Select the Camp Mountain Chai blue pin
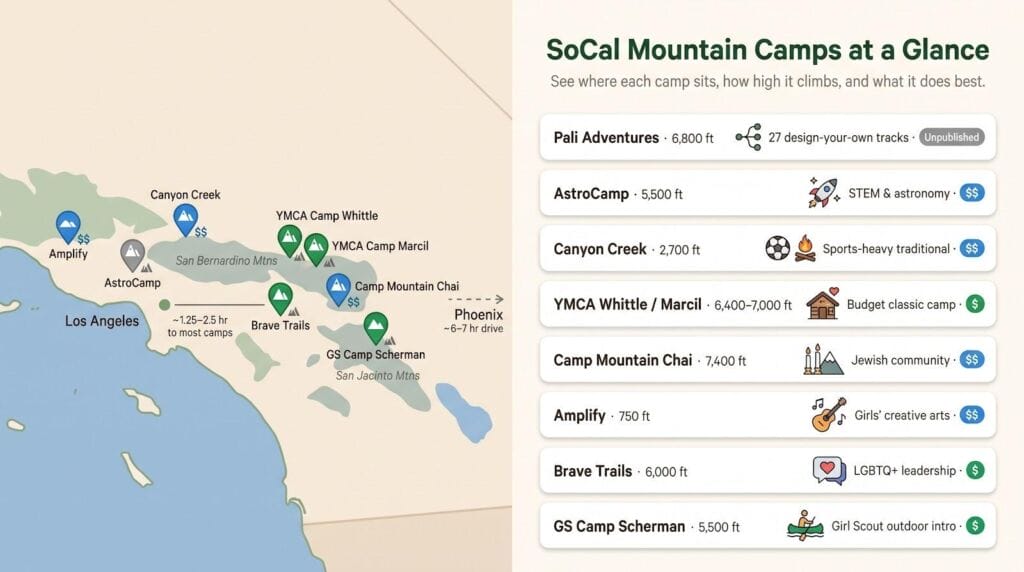The width and height of the screenshot is (1024, 572). click(338, 289)
